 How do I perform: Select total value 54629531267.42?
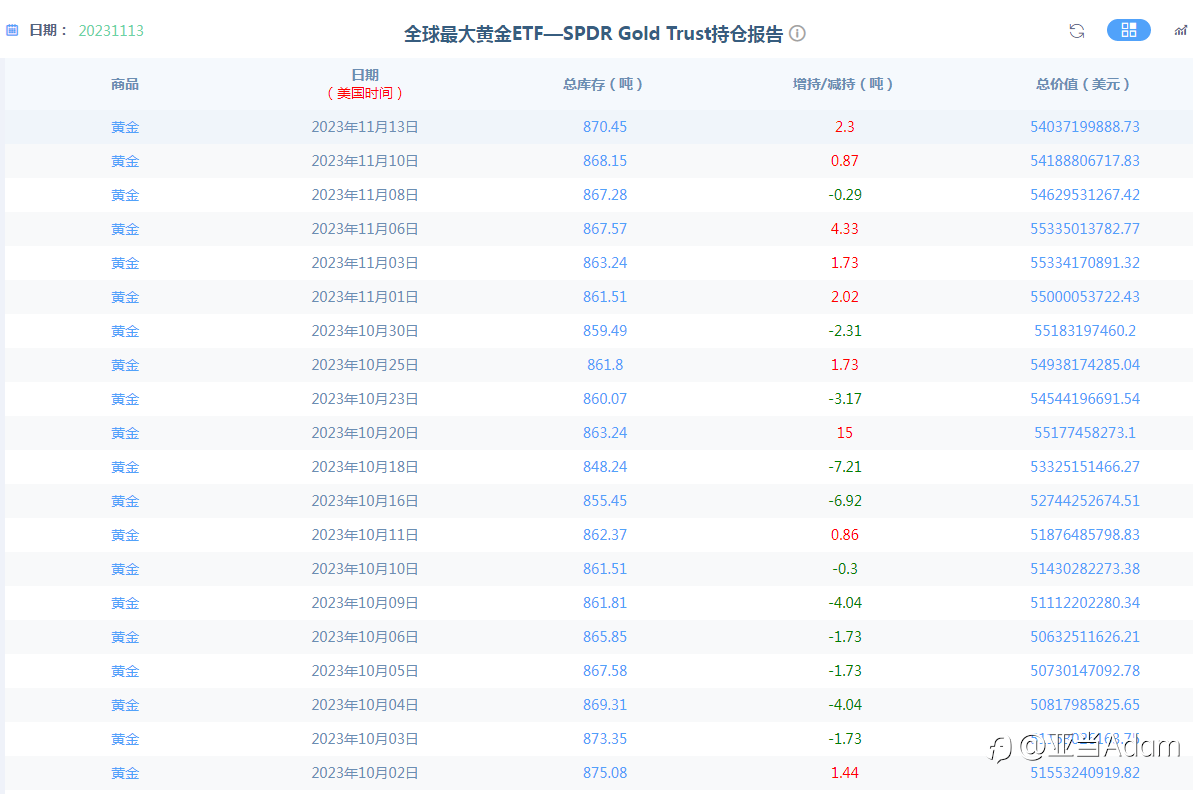1085,195
